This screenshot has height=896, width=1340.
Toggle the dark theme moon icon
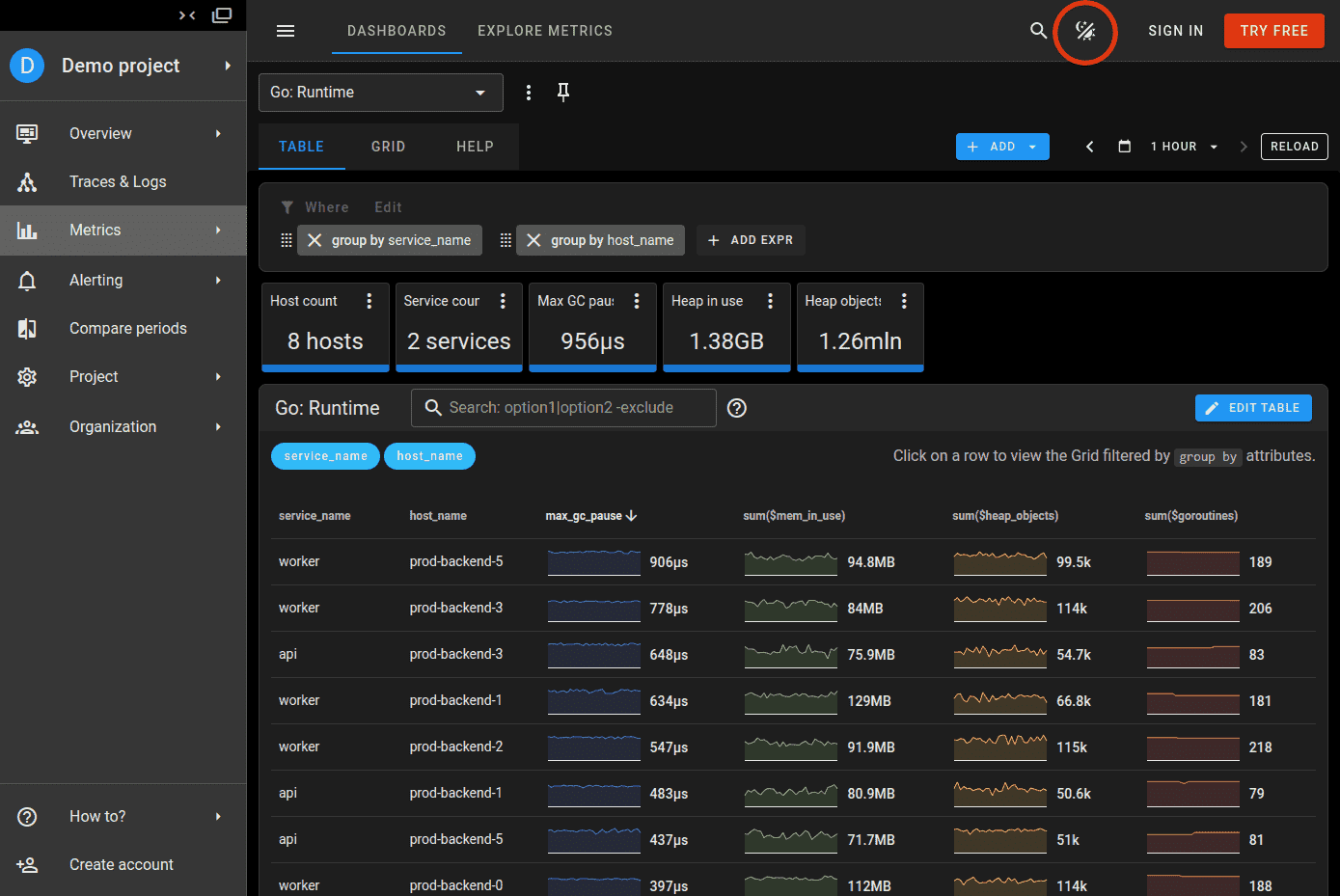pos(1085,31)
